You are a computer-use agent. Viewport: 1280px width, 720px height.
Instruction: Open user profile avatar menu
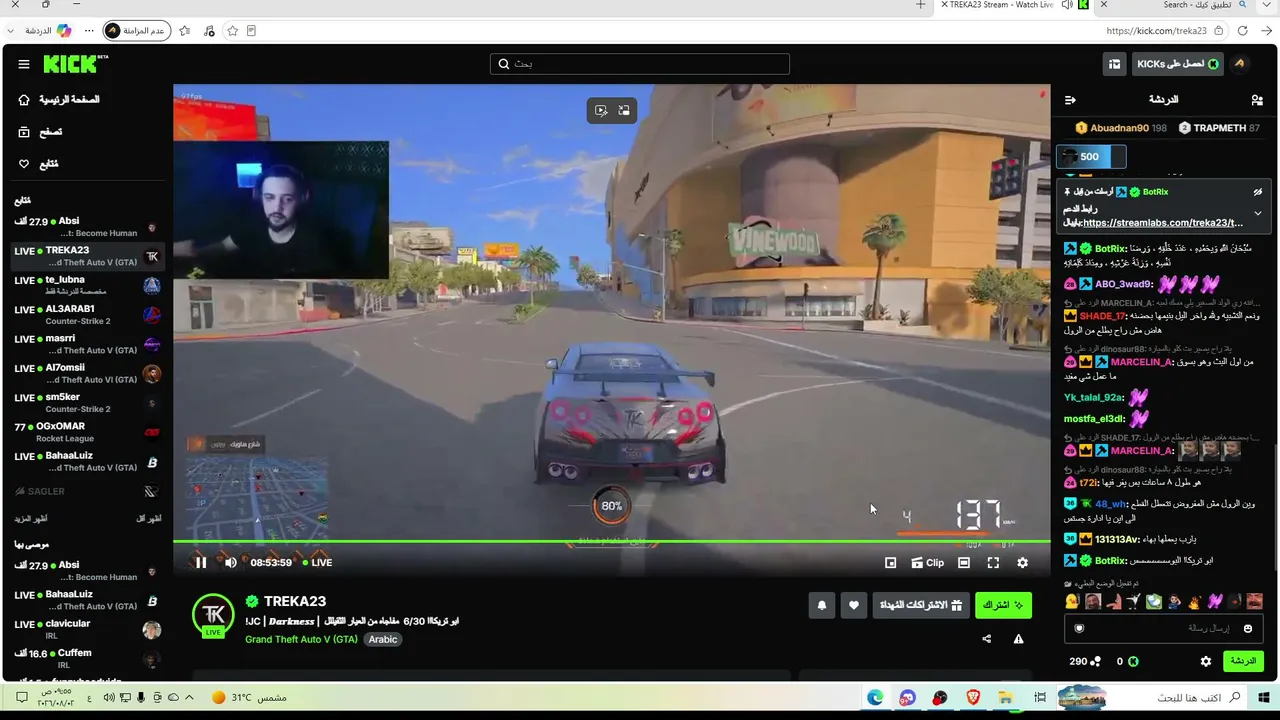click(1240, 64)
